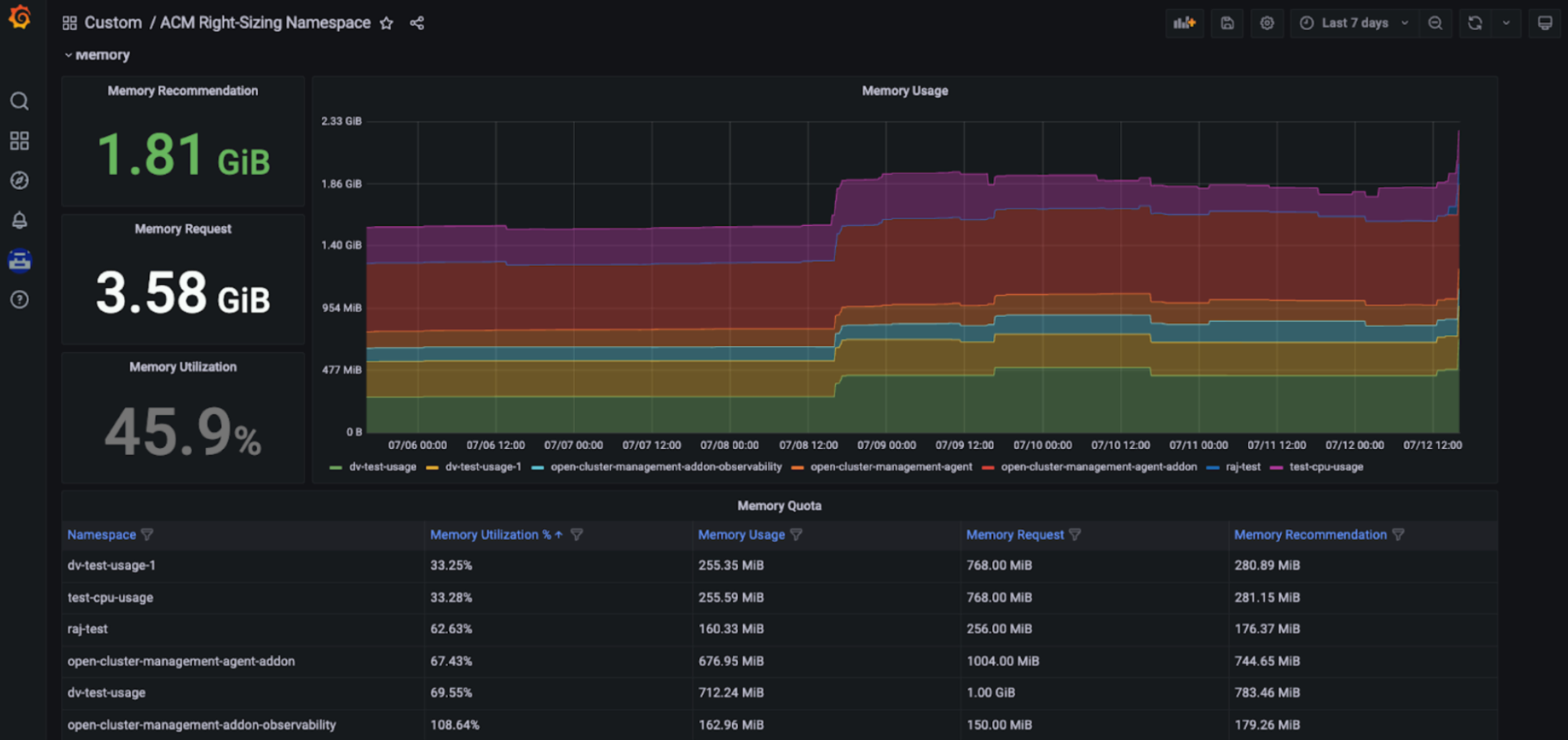1568x740 pixels.
Task: Save the dashboard with disk icon
Action: [x=1227, y=24]
